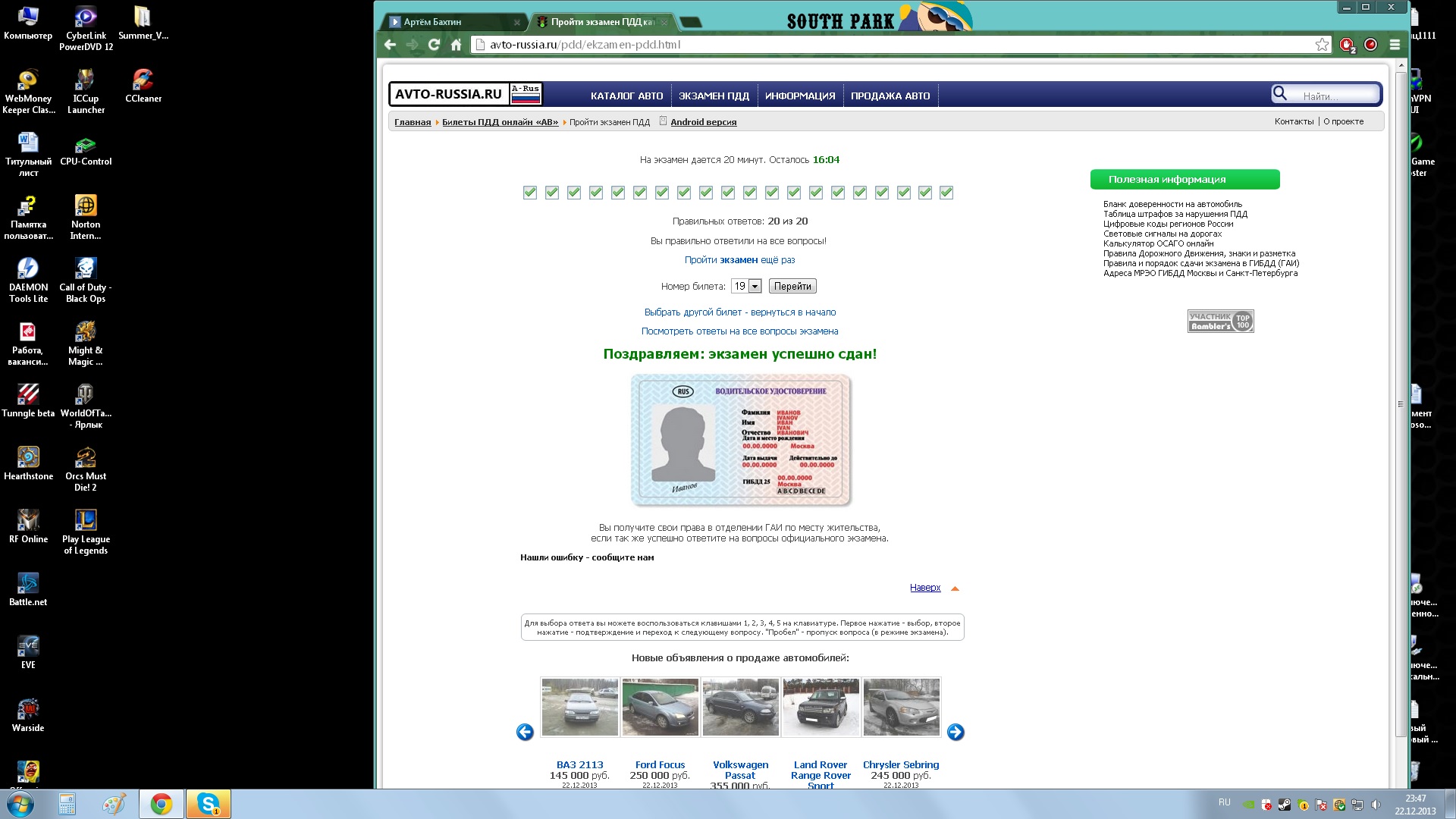Open the КАТАЛОГ АВТО menu
Image resolution: width=1456 pixels, height=819 pixels.
[626, 96]
